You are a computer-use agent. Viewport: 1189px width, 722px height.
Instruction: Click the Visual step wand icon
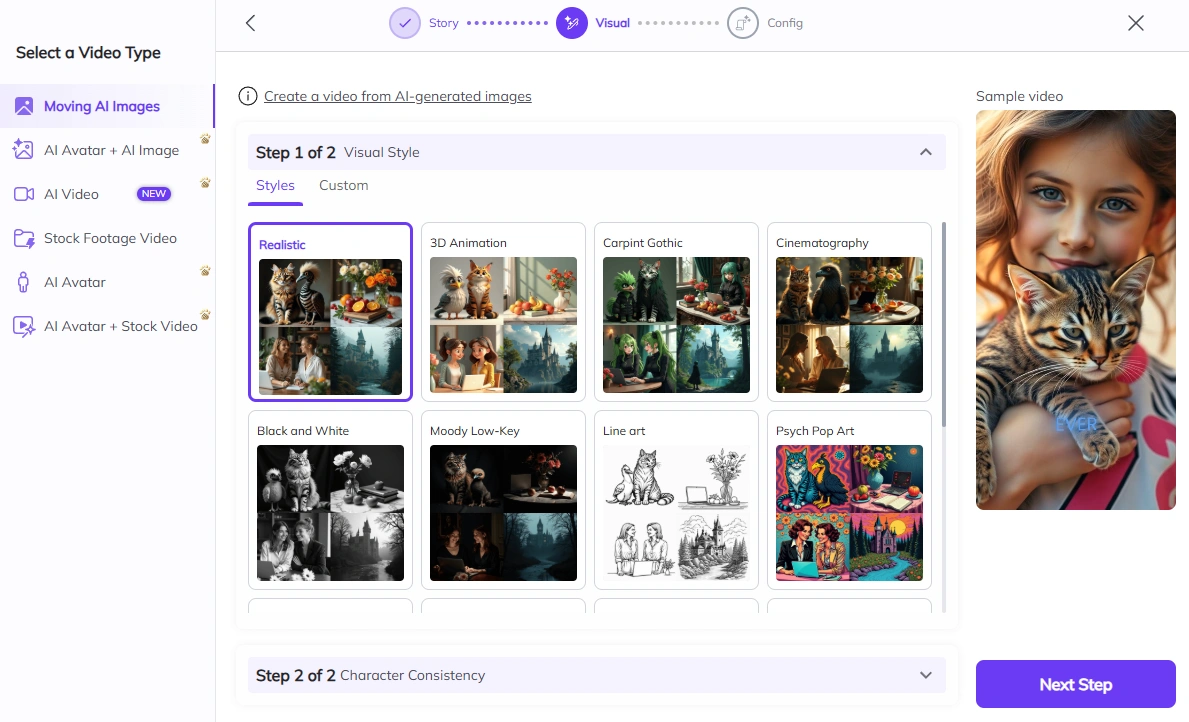572,23
